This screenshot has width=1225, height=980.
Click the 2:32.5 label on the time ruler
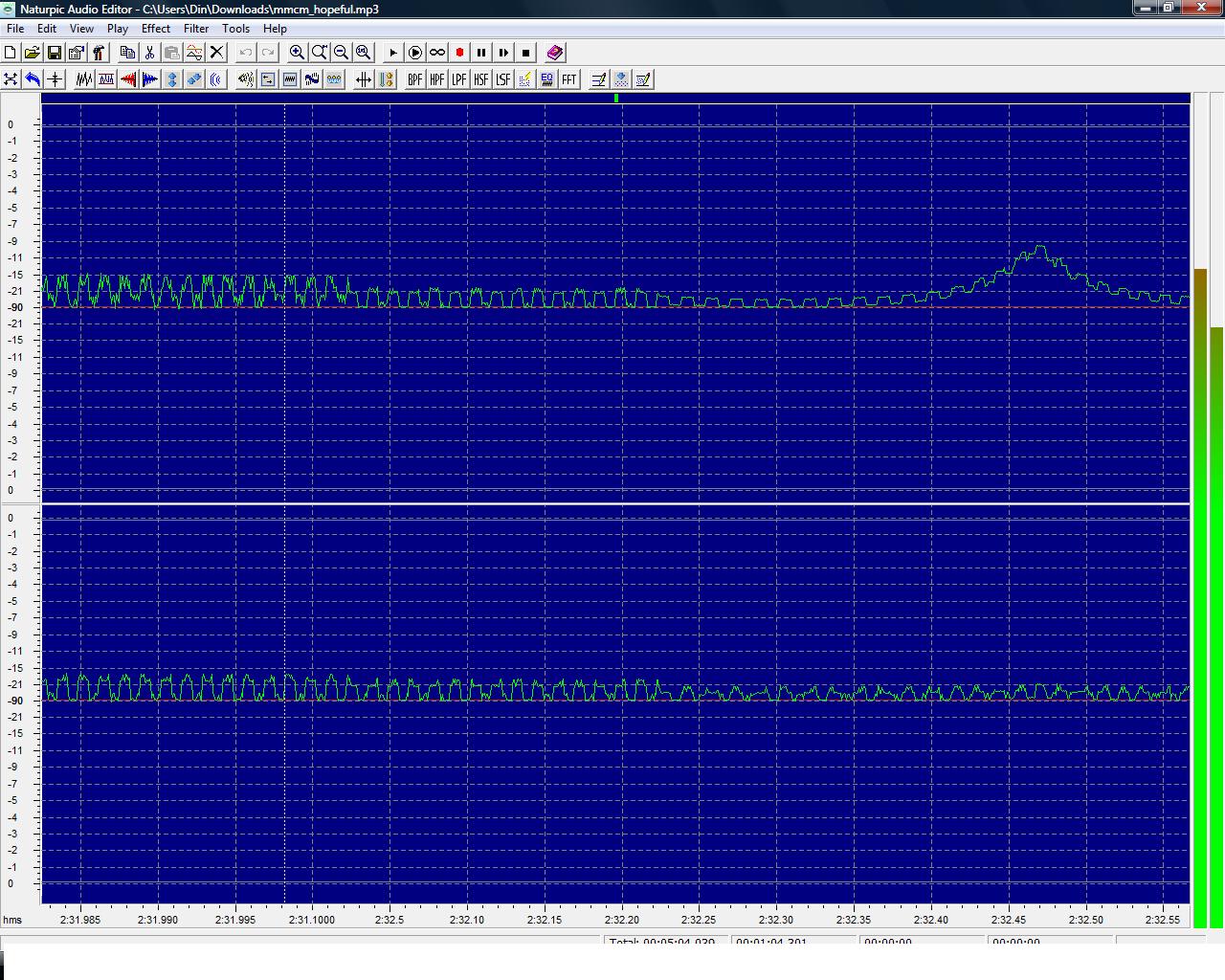[390, 920]
